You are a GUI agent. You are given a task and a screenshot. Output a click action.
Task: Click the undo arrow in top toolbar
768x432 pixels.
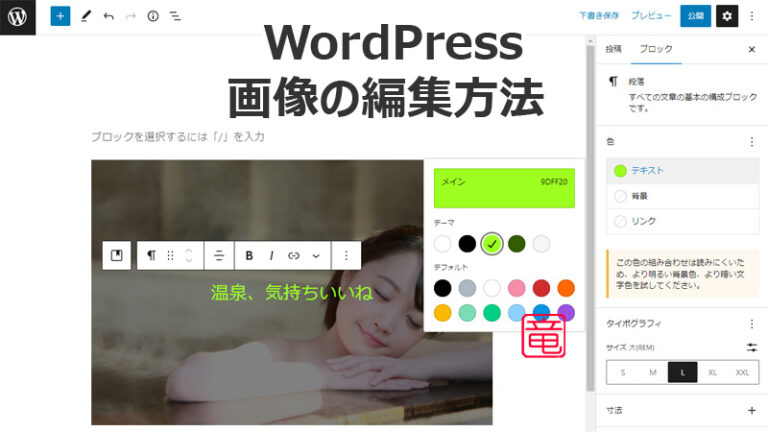pos(108,16)
